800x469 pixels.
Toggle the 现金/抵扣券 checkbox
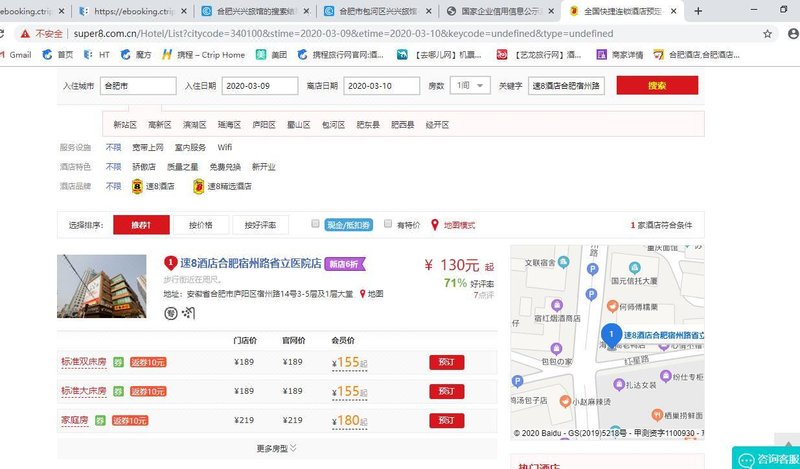315,224
